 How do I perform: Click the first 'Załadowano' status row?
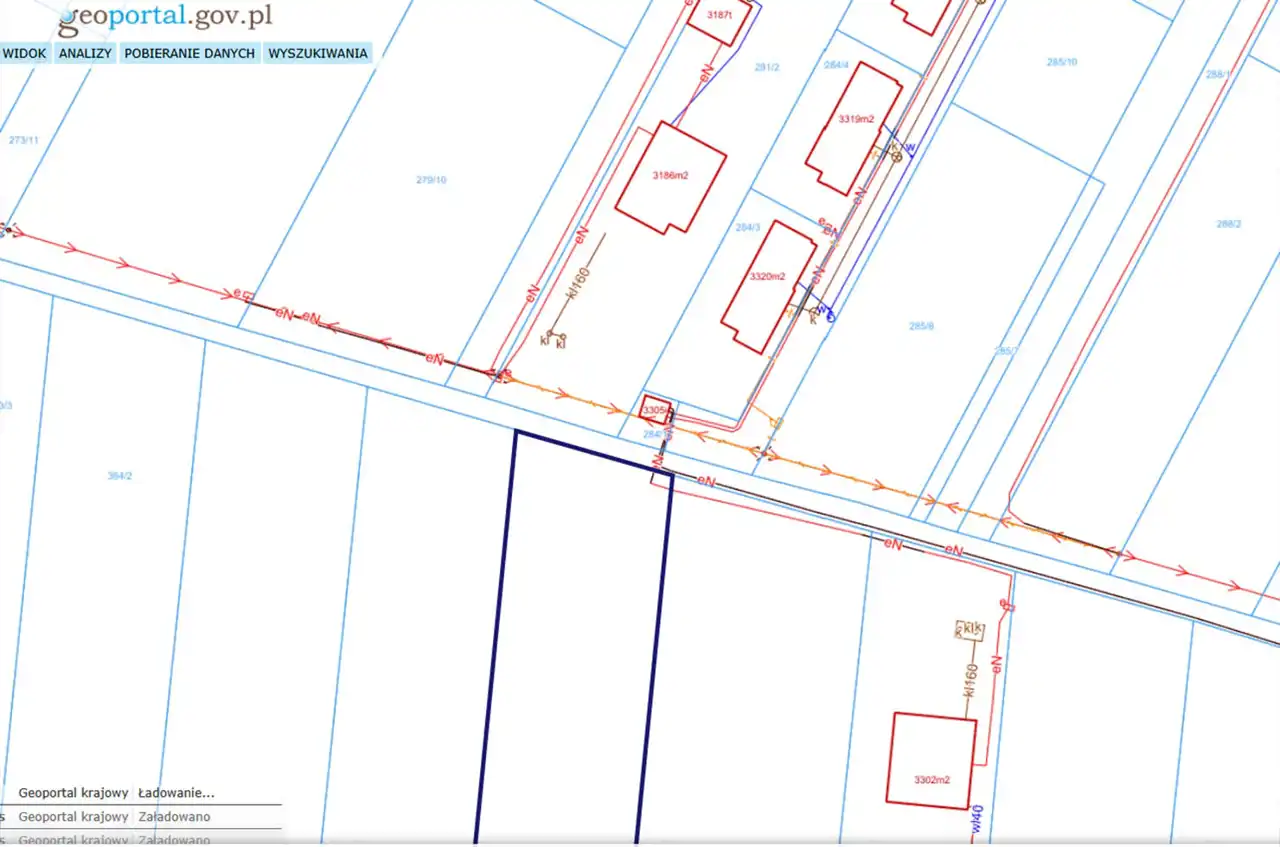coord(174,817)
